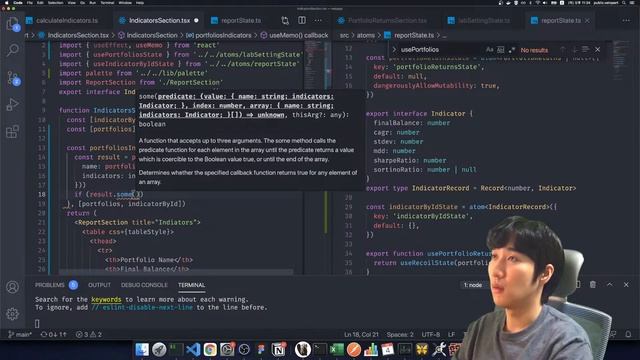Select the IndicatorsSection.tsx tab
The width and height of the screenshot is (640, 360).
click(159, 20)
